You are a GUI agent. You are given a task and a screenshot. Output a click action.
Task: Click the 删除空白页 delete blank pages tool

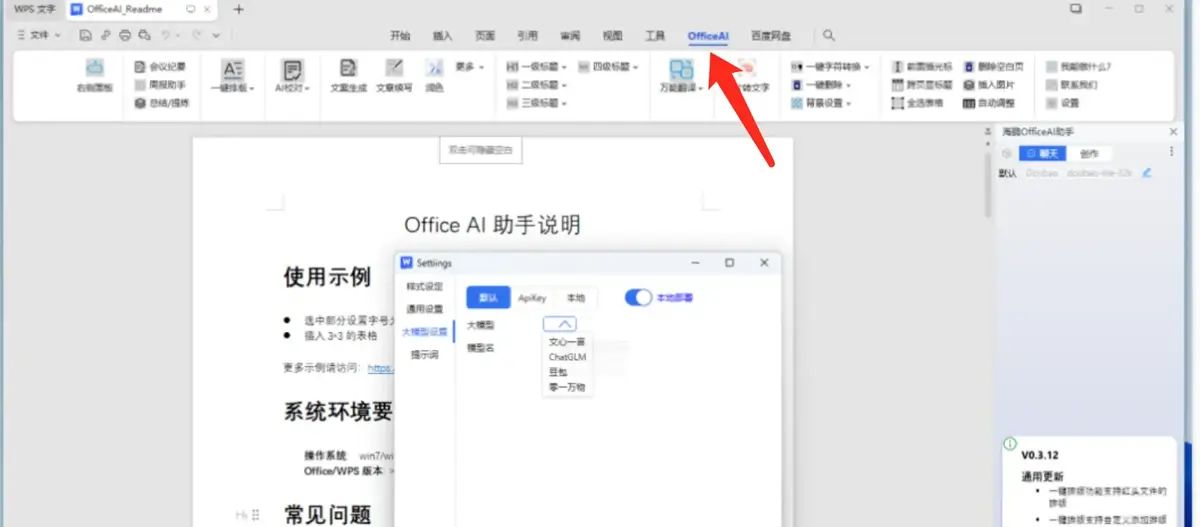(994, 67)
